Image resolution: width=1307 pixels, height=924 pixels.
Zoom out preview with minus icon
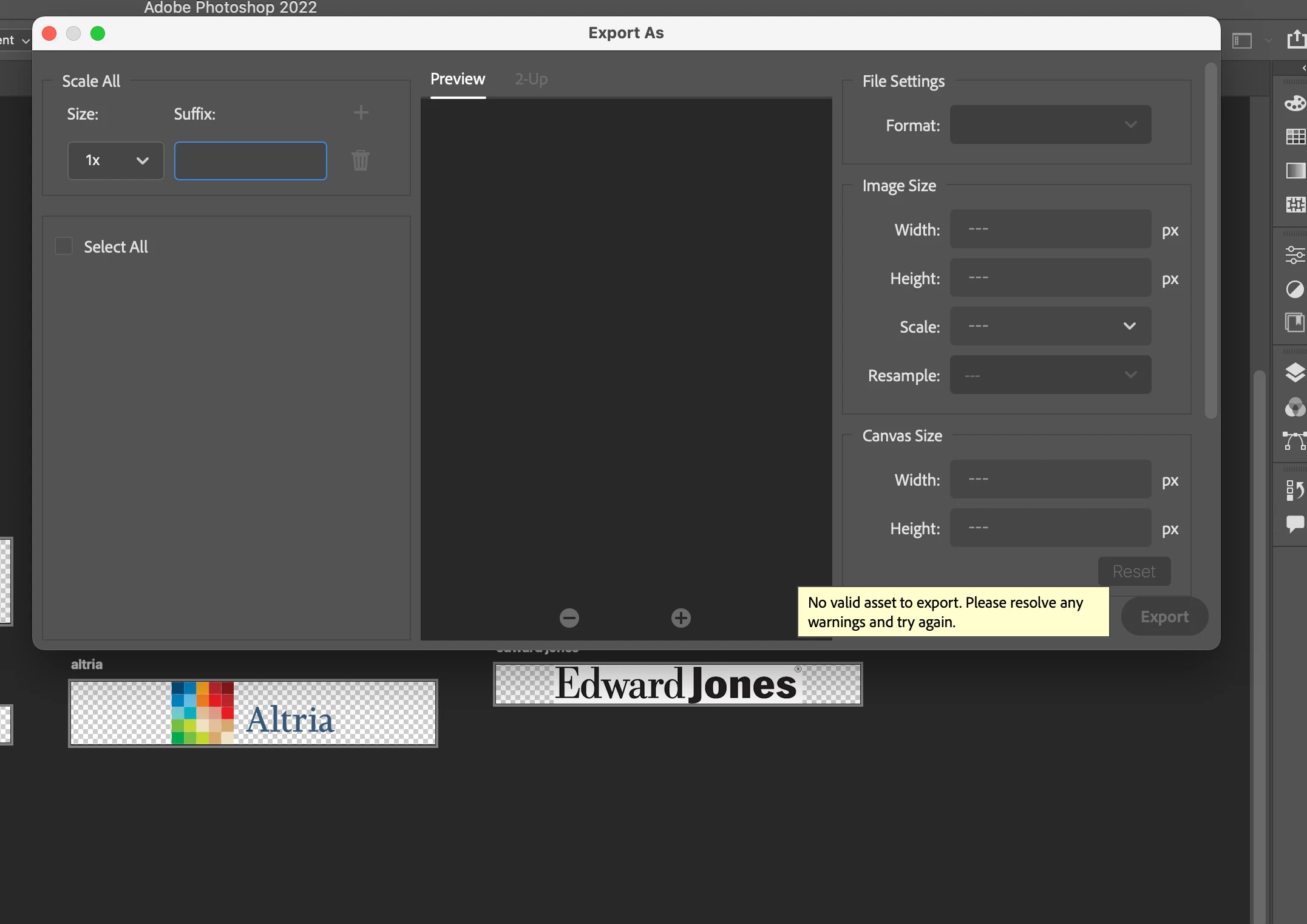click(569, 618)
